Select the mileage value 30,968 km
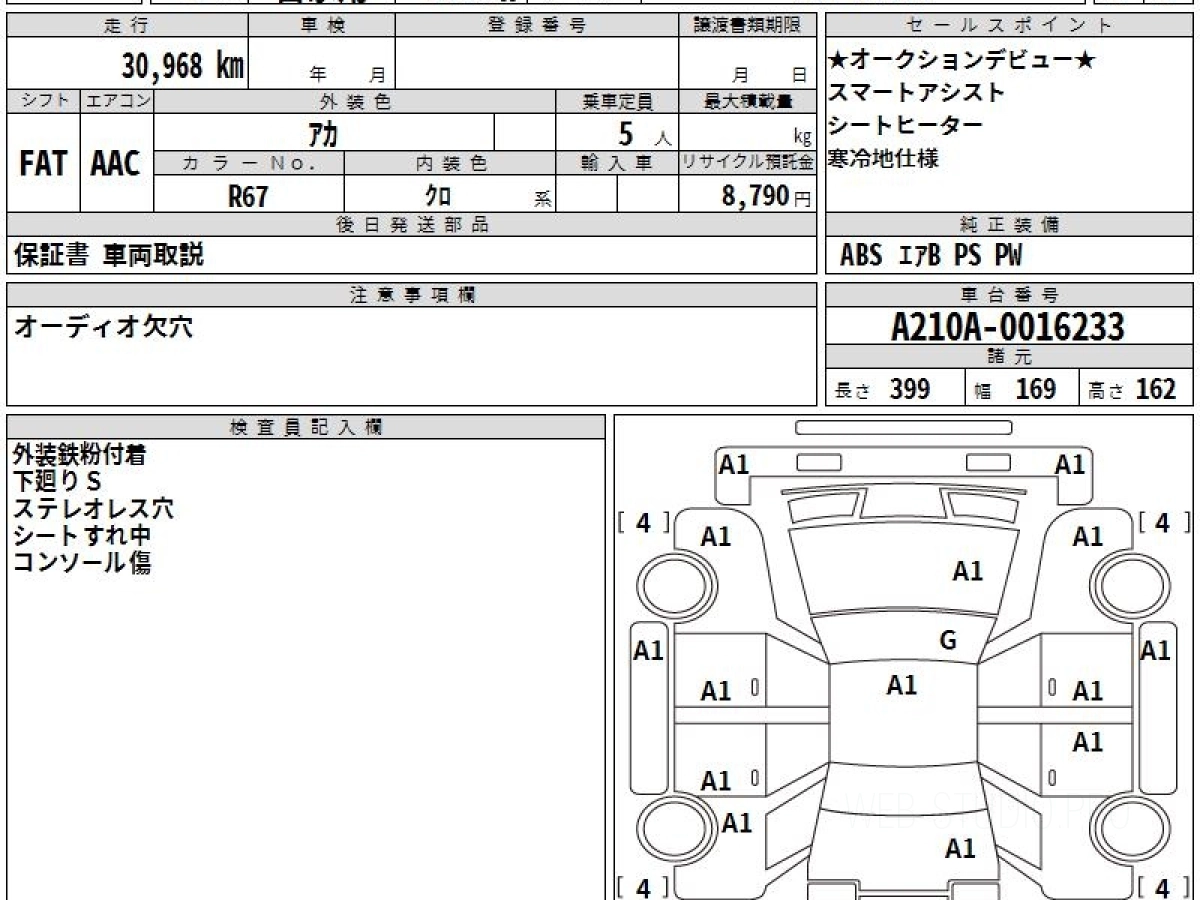This screenshot has height=900, width=1200. 183,66
